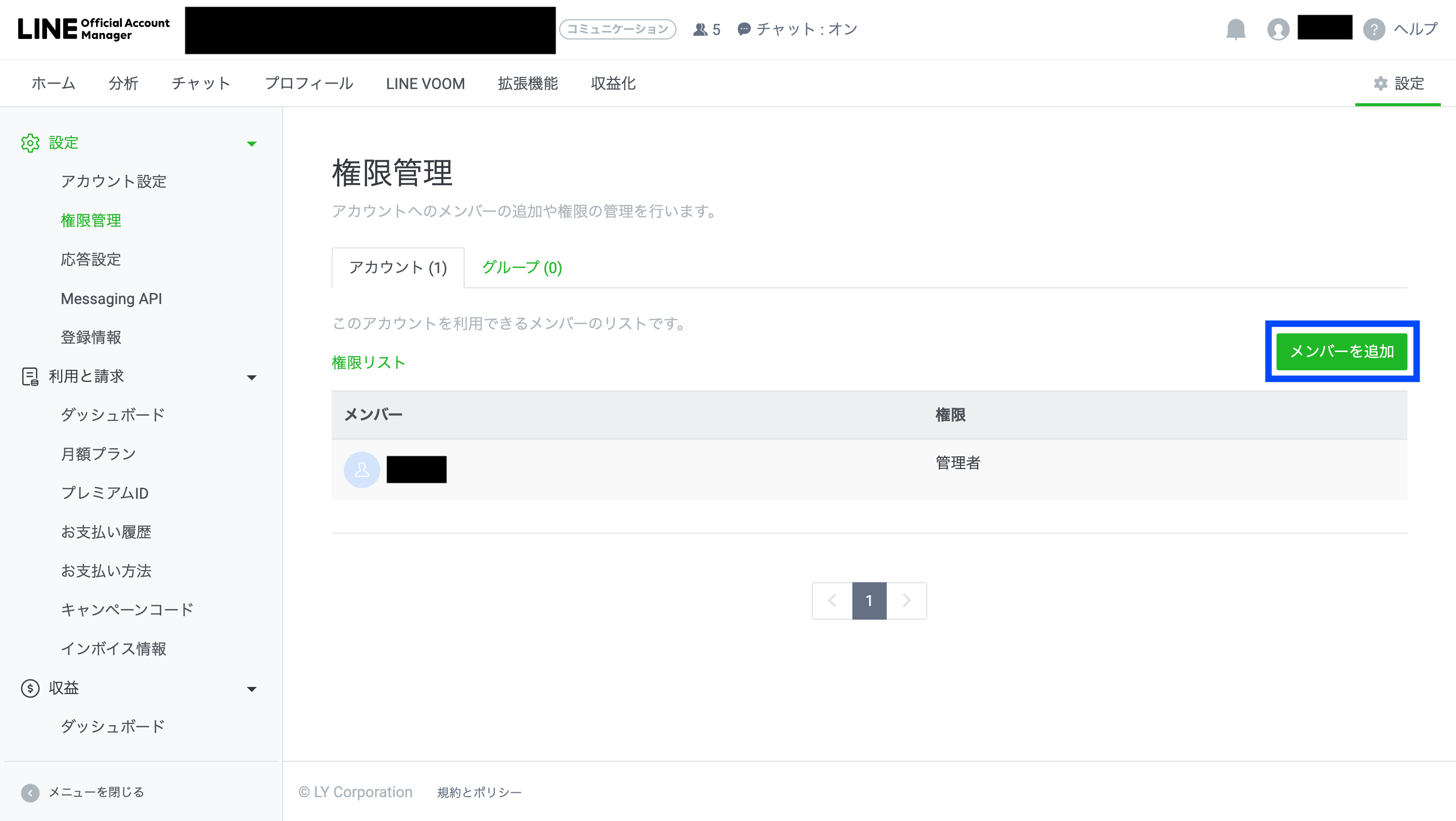Viewport: 1456px width, 821px height.
Task: Open the 権限リスト link
Action: (369, 362)
